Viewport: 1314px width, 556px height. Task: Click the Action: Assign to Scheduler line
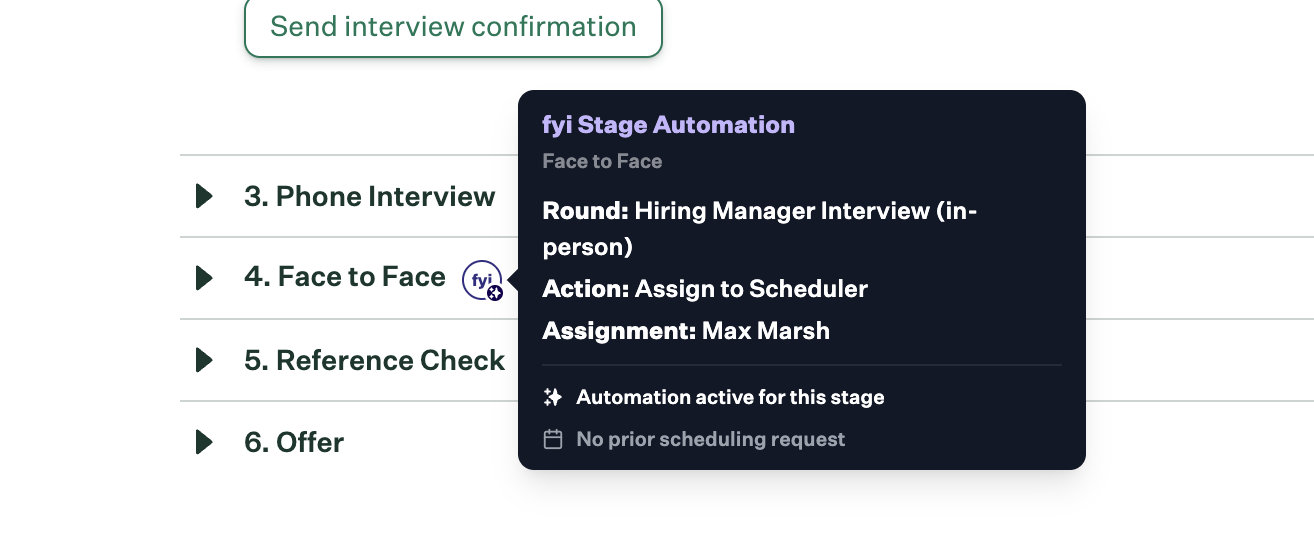705,289
